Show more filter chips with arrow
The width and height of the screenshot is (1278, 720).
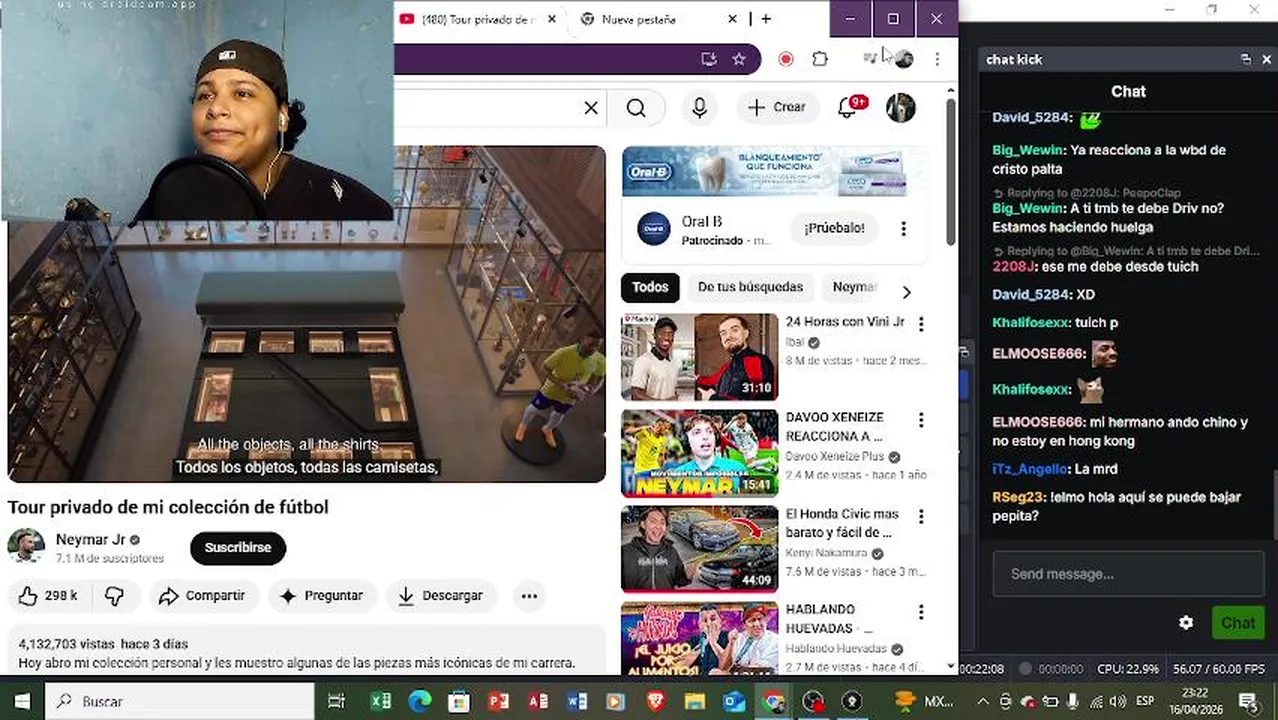(x=906, y=292)
